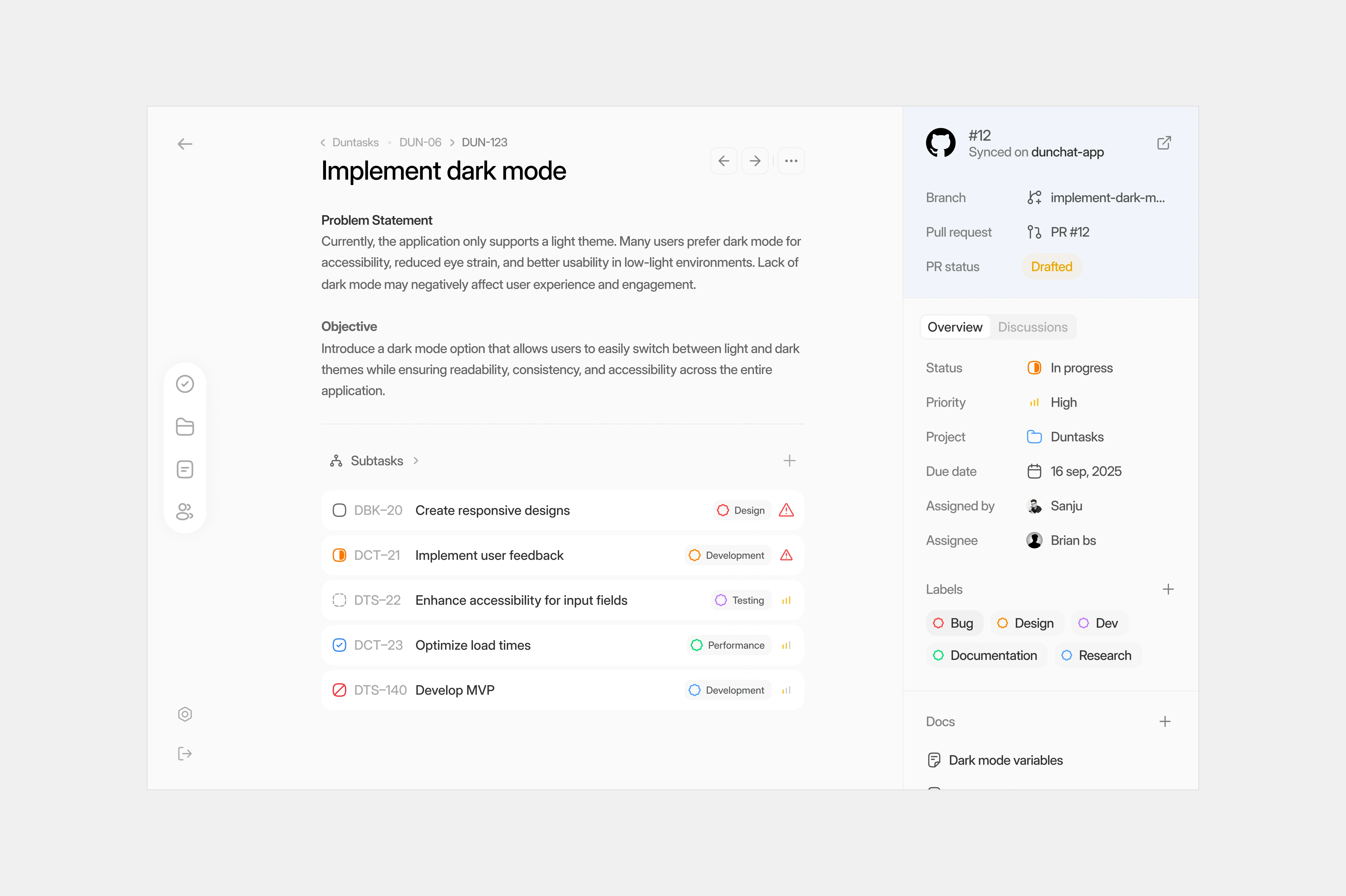Viewport: 1346px width, 896px height.
Task: Go to next task arrow button
Action: coord(755,161)
